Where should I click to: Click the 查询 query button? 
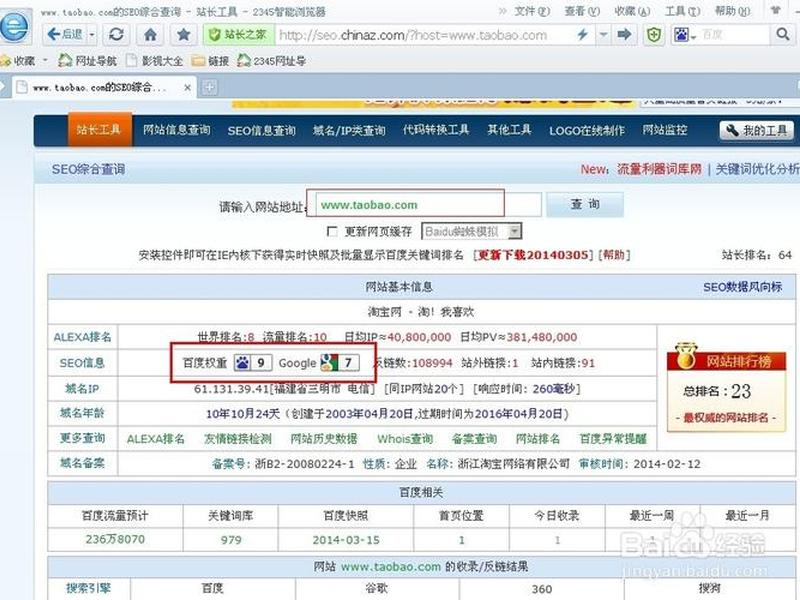(x=585, y=205)
